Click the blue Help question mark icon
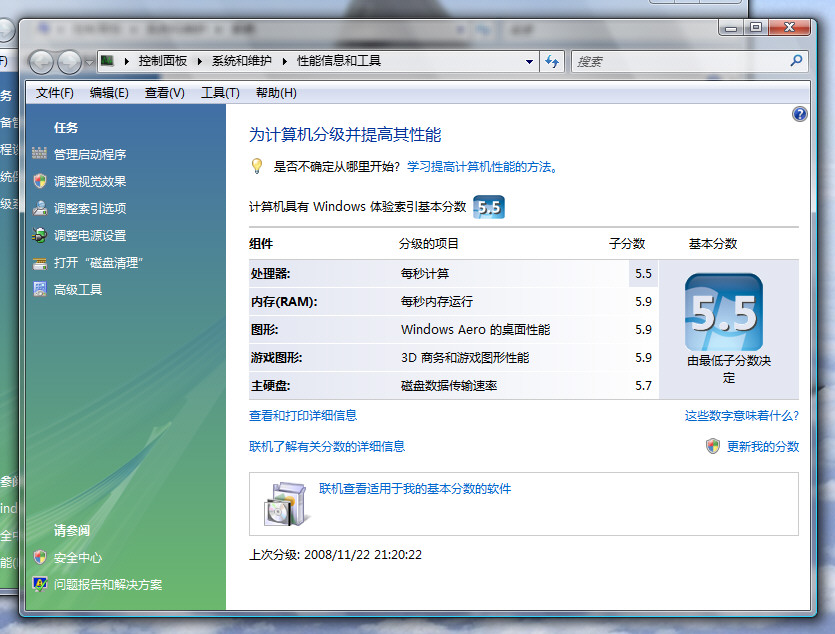 (x=799, y=114)
